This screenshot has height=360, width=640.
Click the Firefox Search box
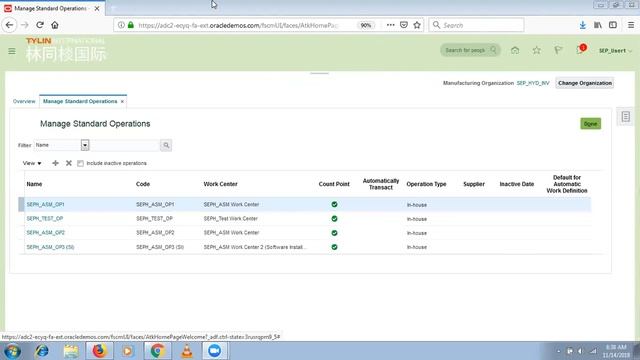476,25
